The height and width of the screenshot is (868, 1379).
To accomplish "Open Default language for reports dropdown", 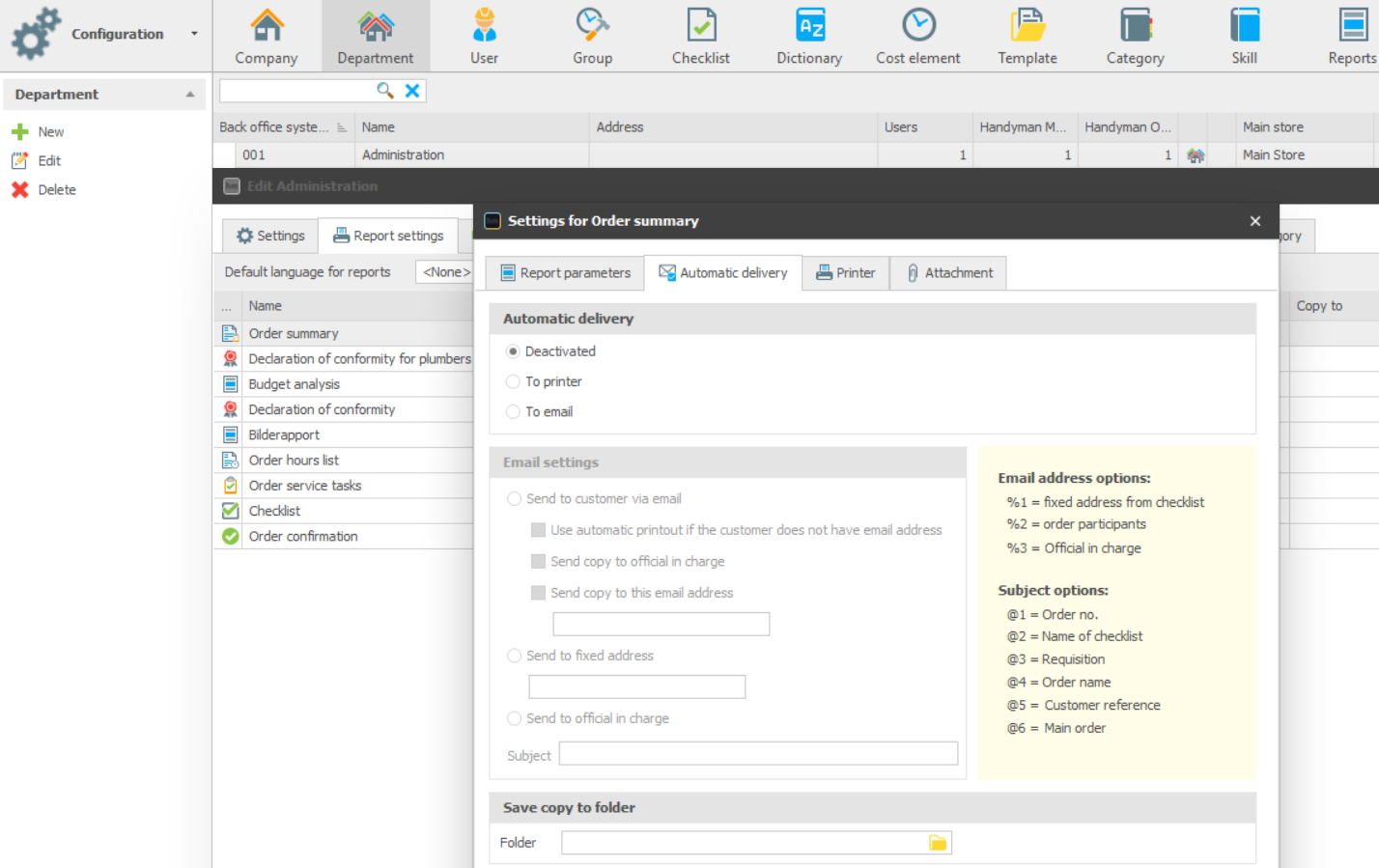I will pos(445,272).
